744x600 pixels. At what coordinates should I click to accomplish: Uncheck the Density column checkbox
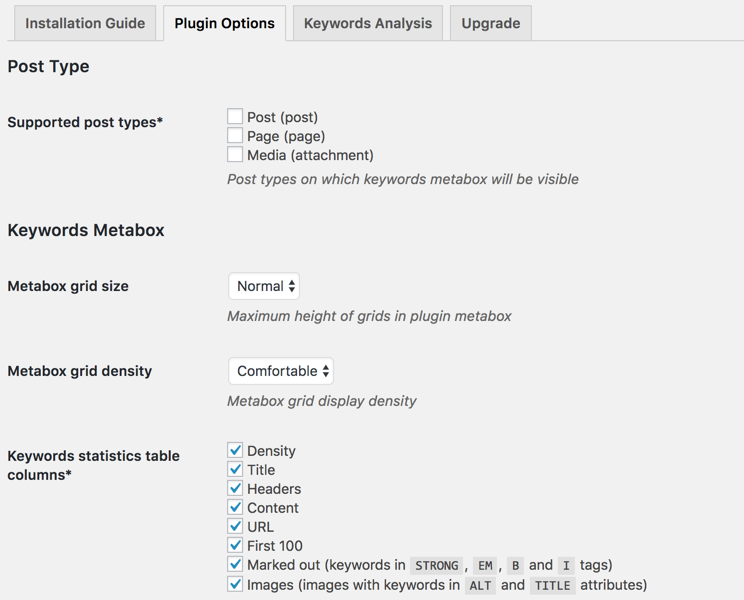pos(235,451)
